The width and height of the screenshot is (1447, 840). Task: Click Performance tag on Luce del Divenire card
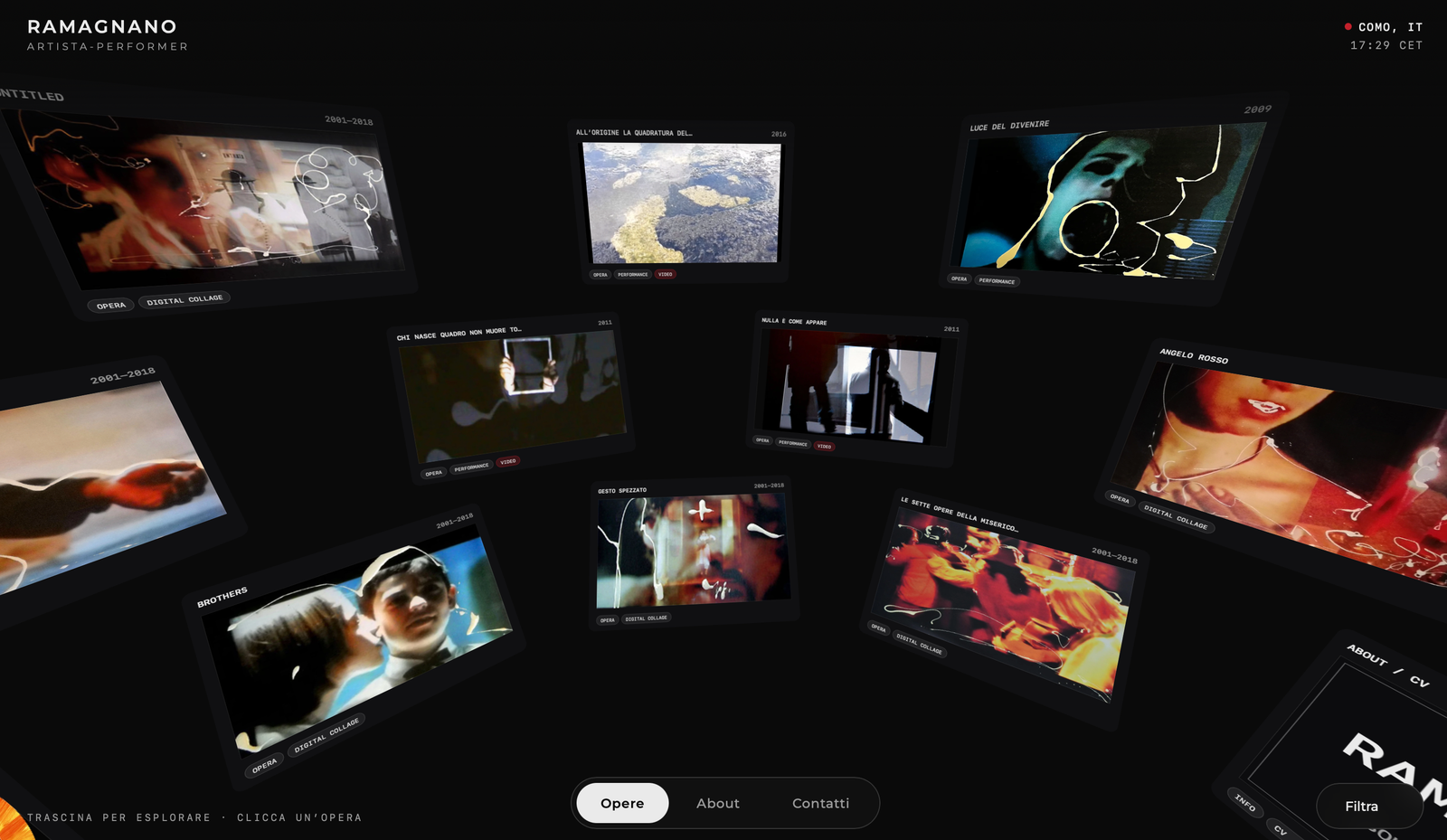(x=996, y=281)
